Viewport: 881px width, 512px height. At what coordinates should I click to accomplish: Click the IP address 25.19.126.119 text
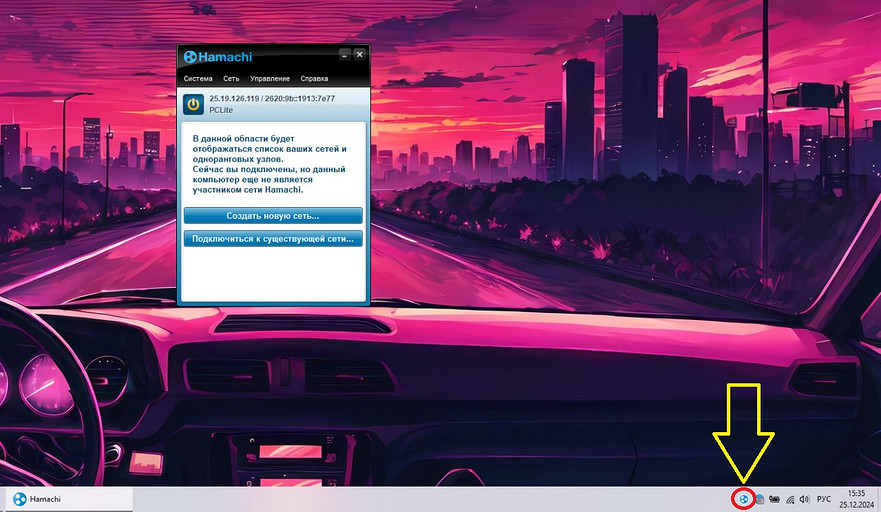point(231,99)
